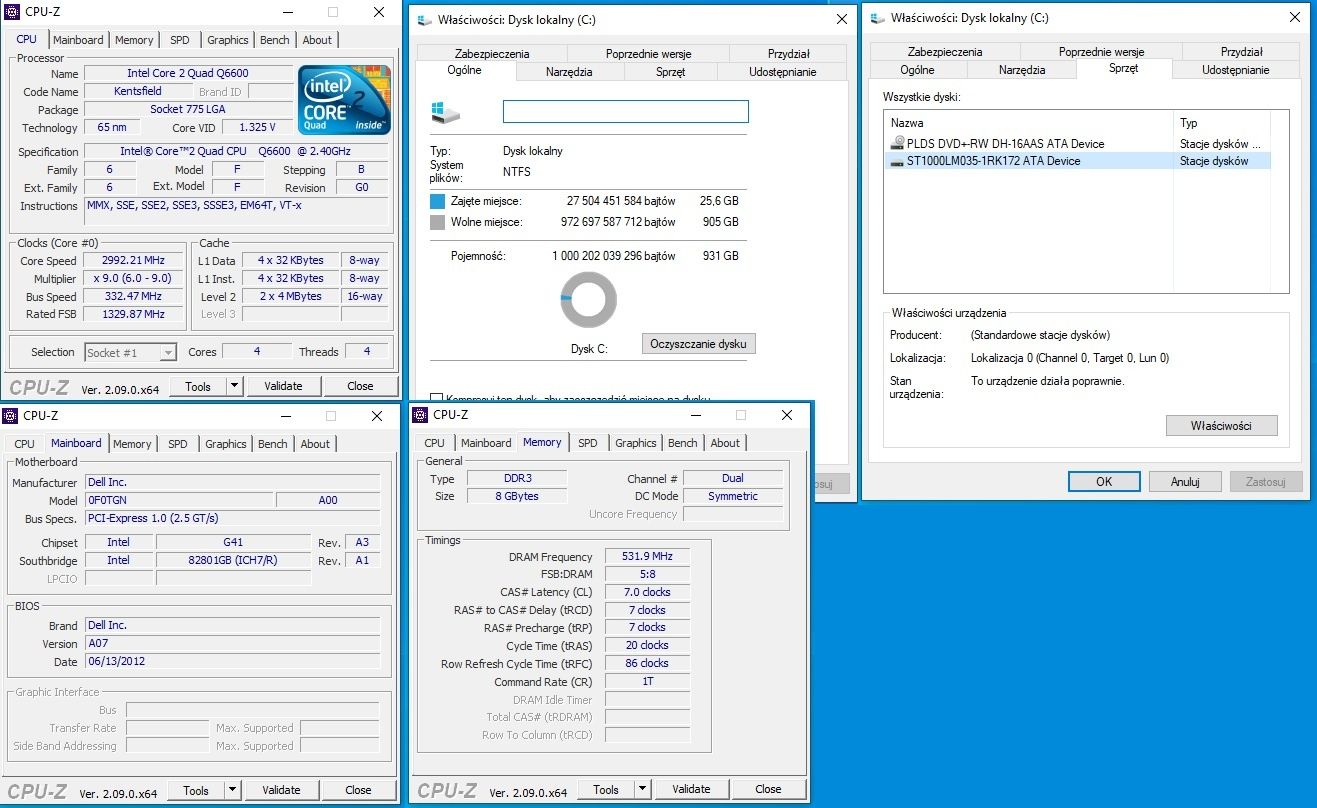This screenshot has height=808, width=1317.
Task: Click the Tools button in the Mainboard window
Action: click(x=196, y=790)
